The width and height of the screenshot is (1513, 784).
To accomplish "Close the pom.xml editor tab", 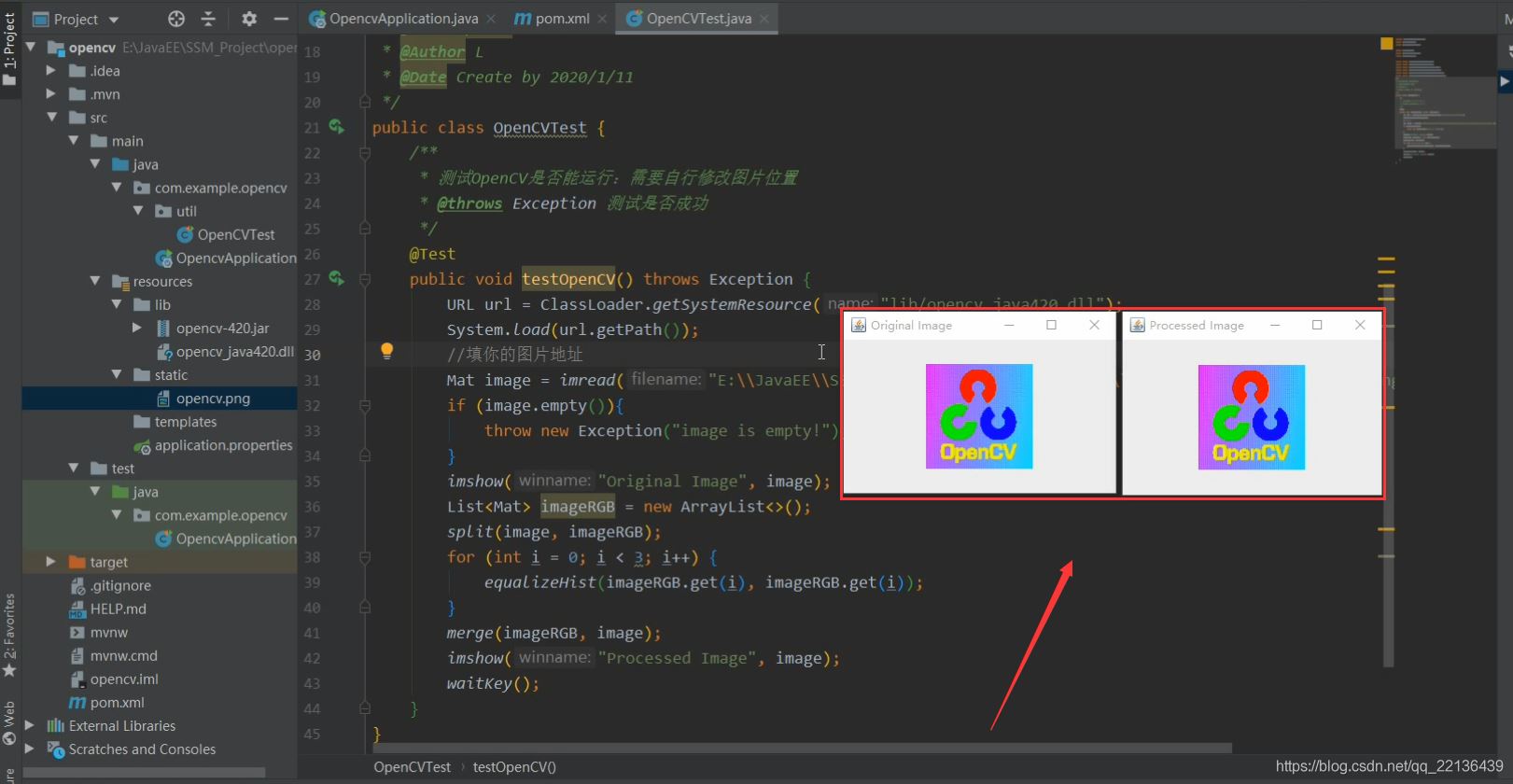I will click(602, 19).
